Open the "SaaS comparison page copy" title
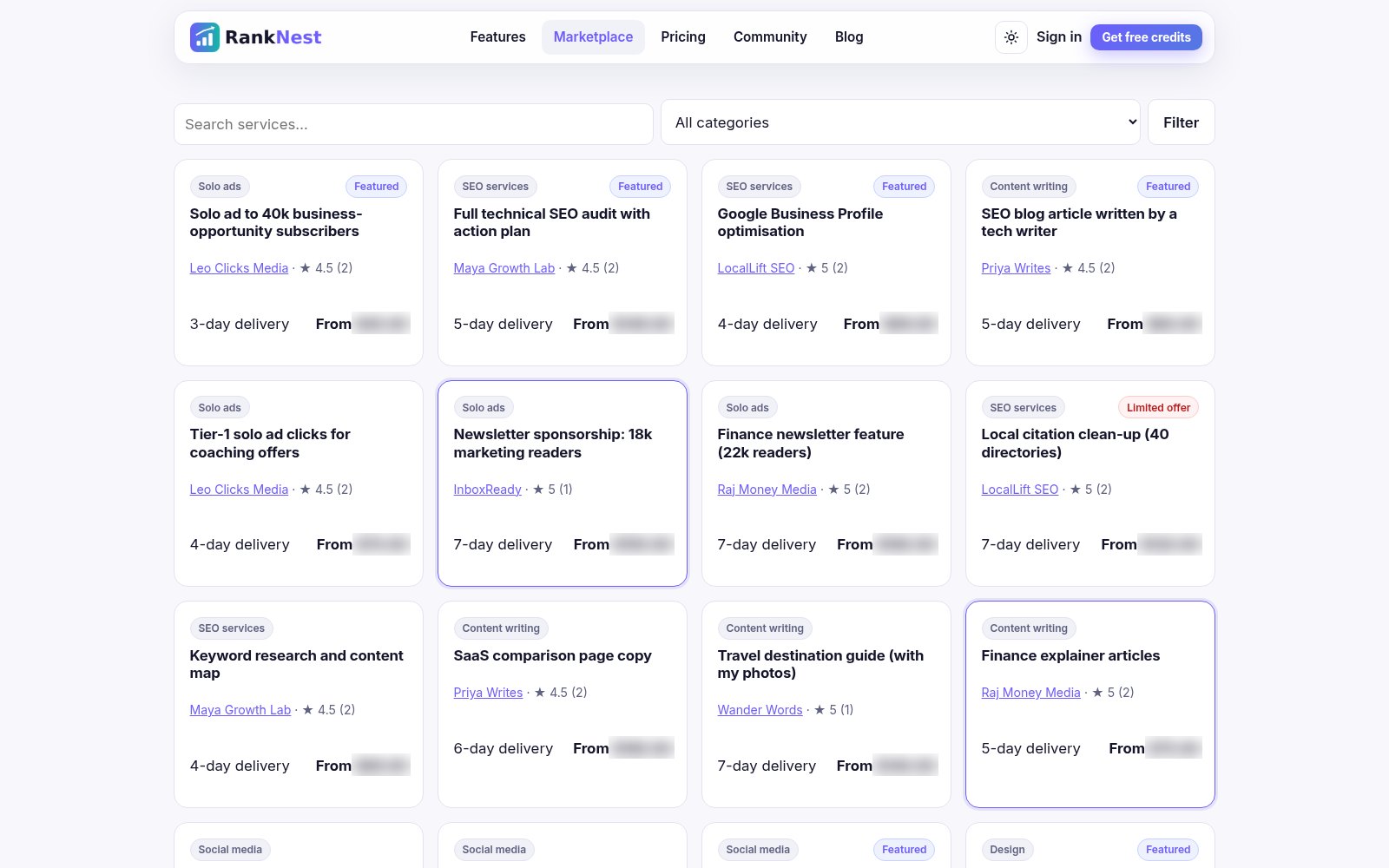Image resolution: width=1389 pixels, height=868 pixels. (552, 655)
